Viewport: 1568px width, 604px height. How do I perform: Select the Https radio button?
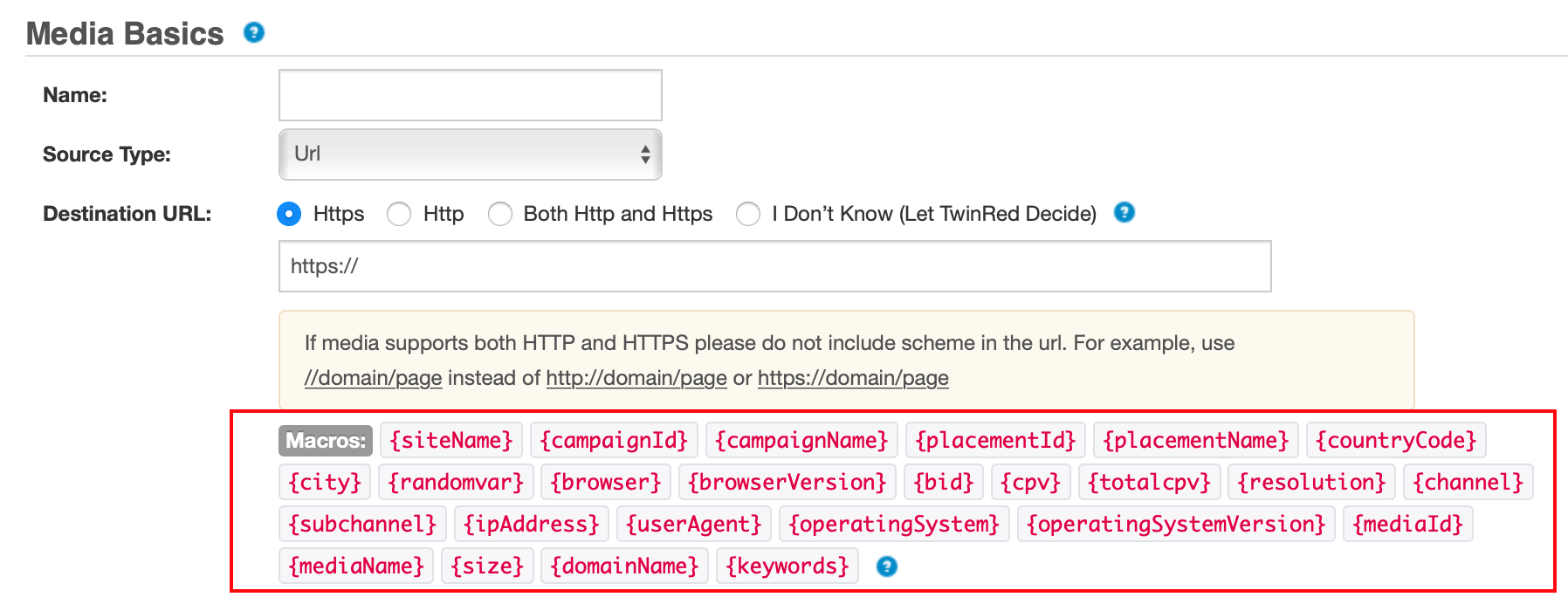[x=289, y=214]
